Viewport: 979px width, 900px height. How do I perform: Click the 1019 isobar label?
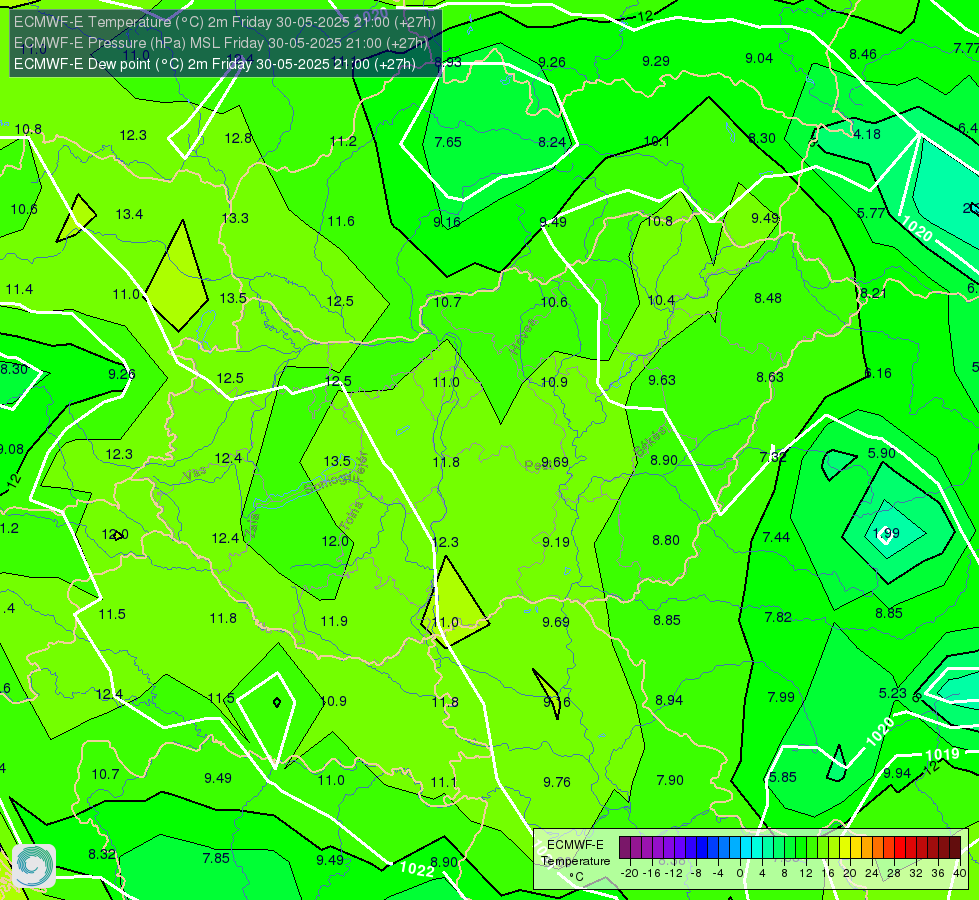(942, 754)
